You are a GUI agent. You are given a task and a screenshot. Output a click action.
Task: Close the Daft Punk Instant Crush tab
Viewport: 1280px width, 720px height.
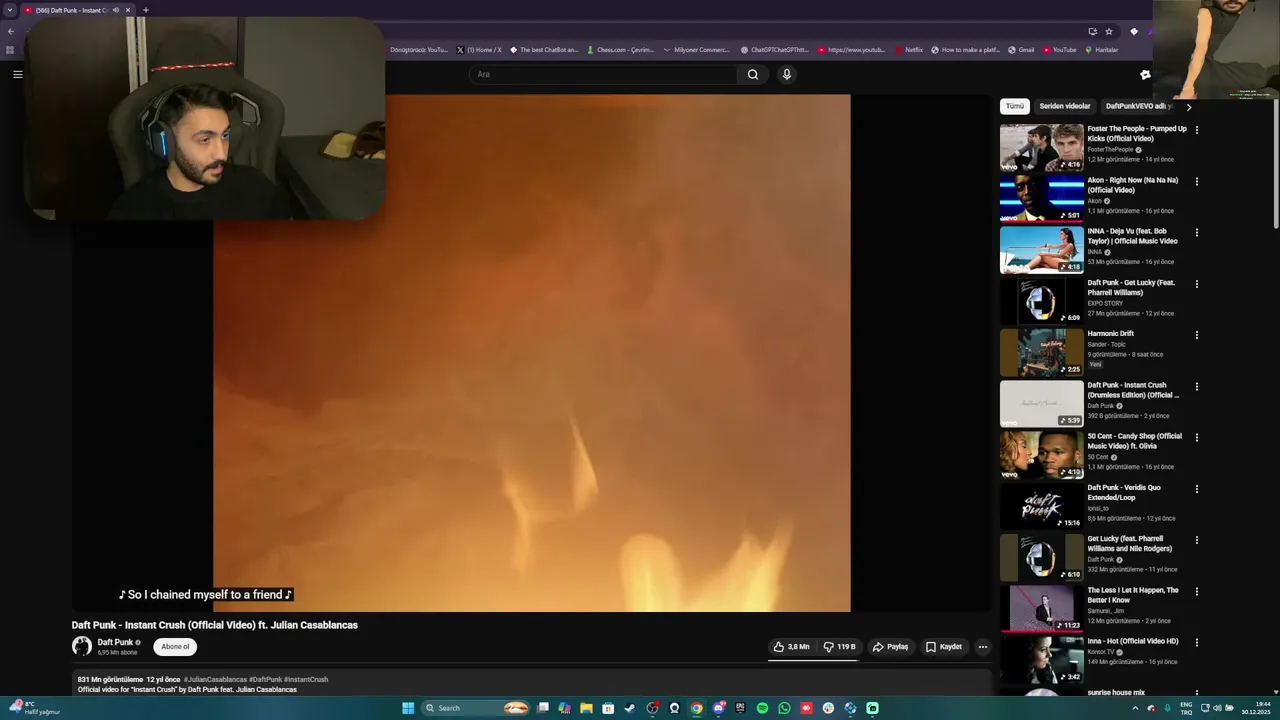[128, 10]
